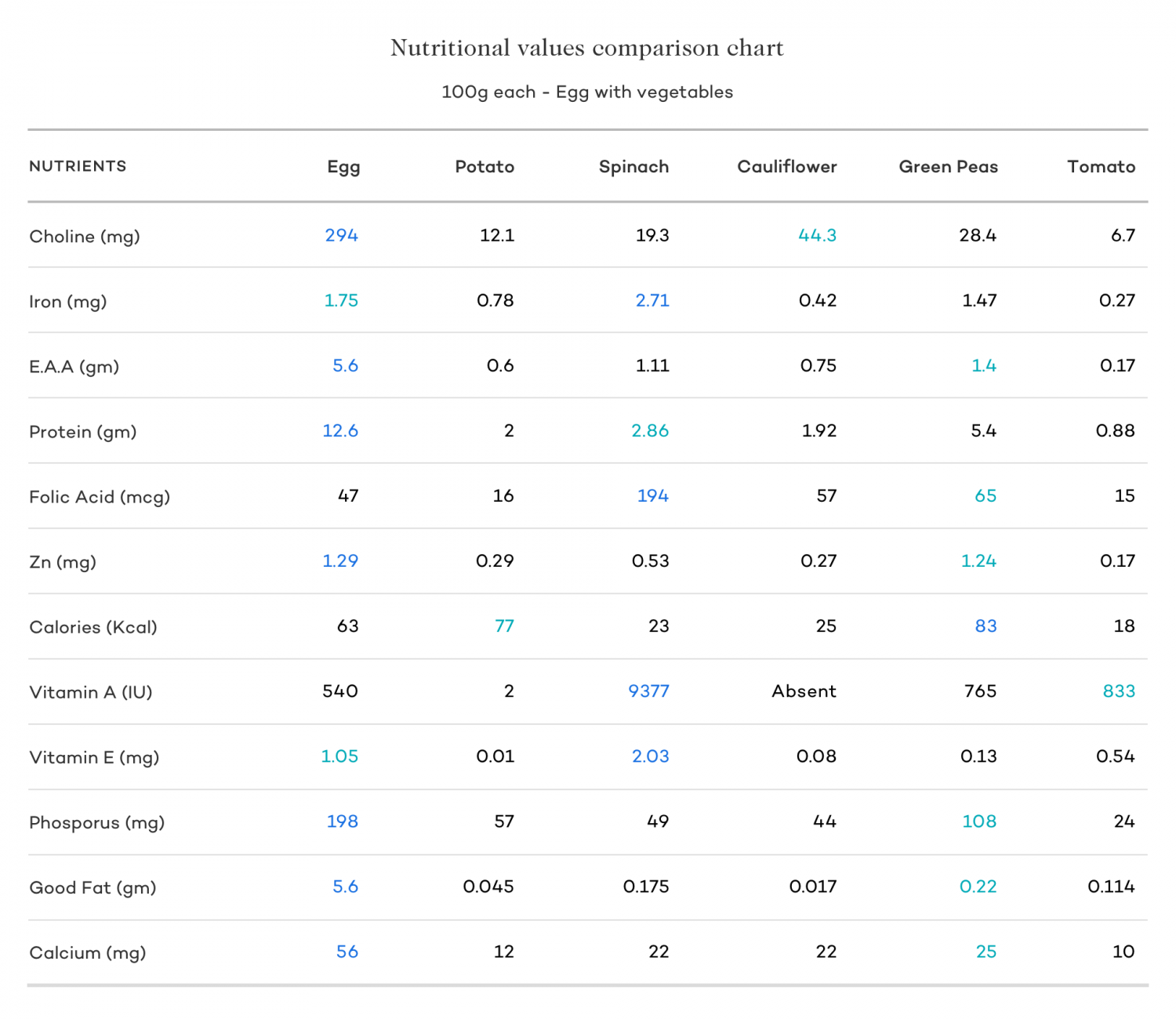
Task: Click the Tomato column header
Action: coord(1101,167)
